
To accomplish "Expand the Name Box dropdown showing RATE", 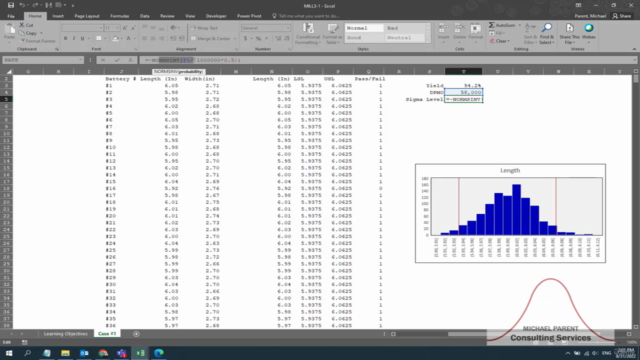I will coord(80,60).
